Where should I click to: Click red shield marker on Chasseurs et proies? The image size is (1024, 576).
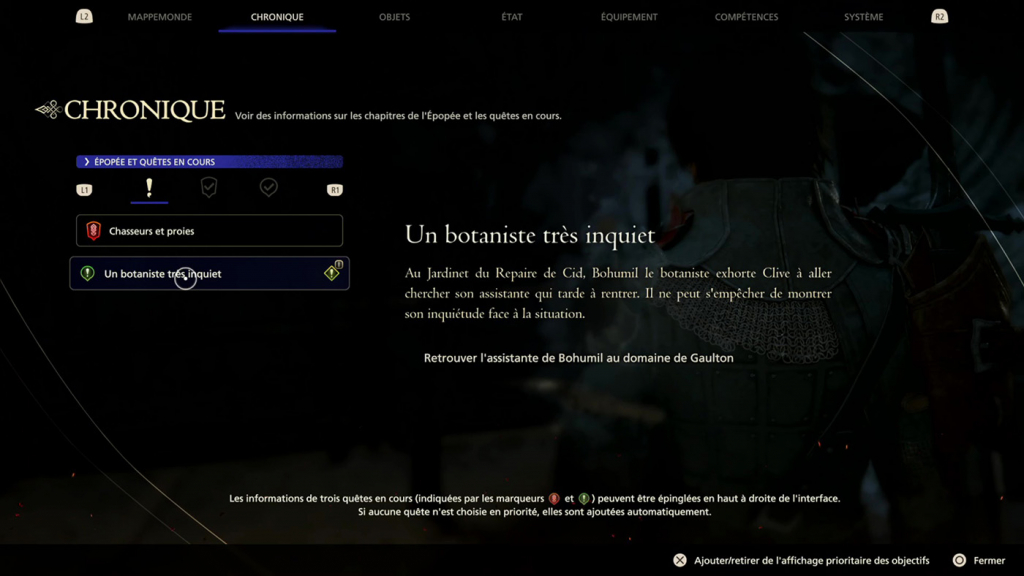pos(93,231)
